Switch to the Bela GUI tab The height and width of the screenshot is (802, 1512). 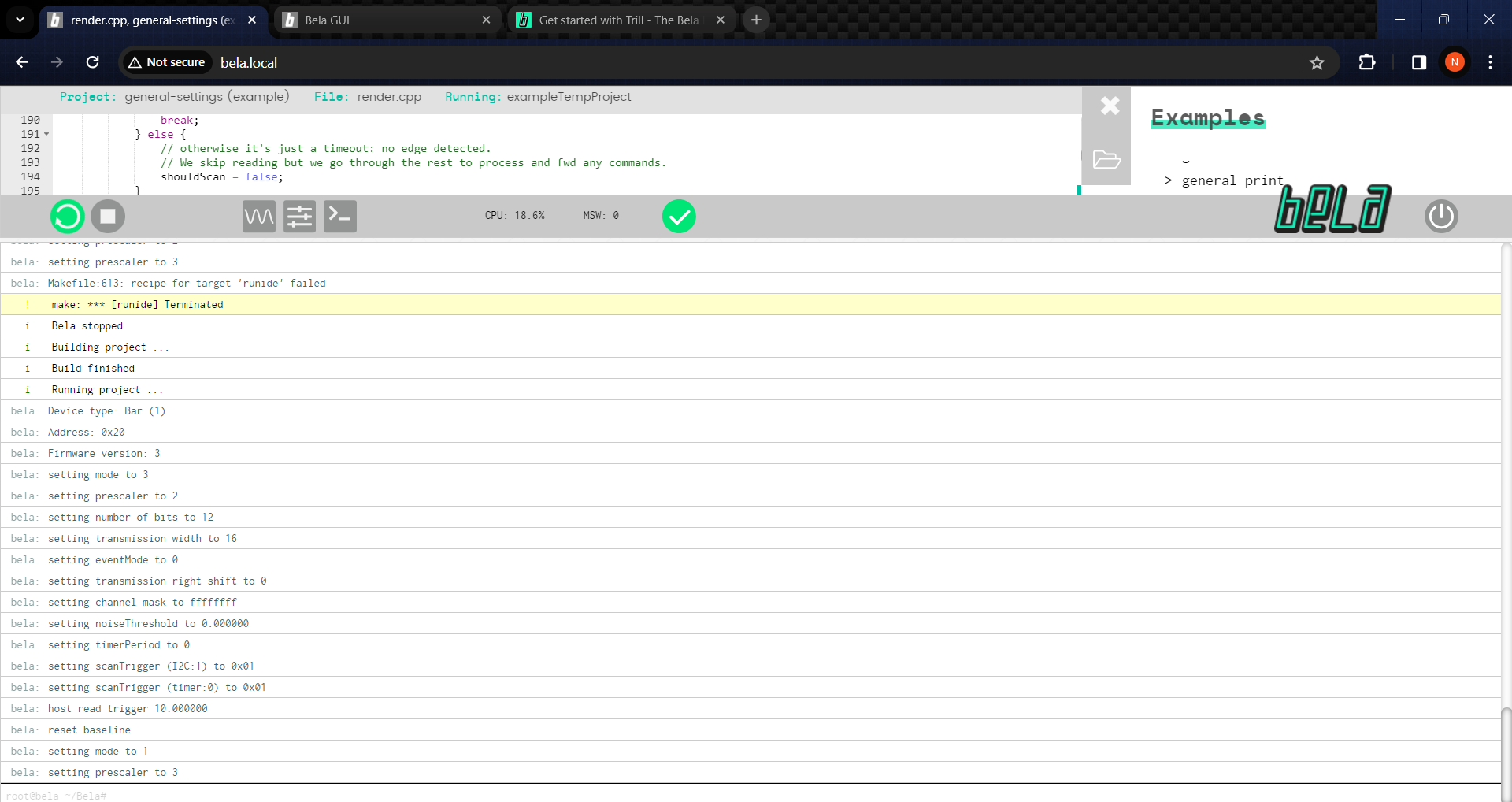[x=386, y=20]
